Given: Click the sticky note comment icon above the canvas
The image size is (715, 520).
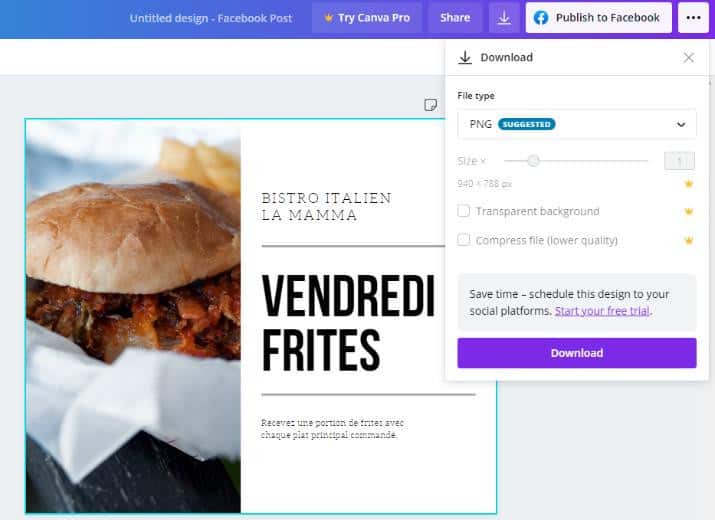Looking at the screenshot, I should coord(430,104).
